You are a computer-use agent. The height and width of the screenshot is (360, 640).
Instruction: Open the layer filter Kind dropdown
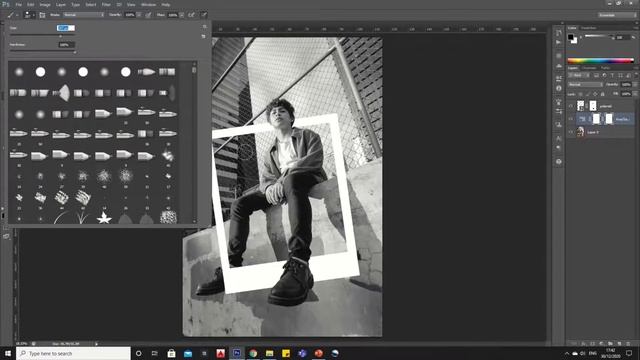coord(579,75)
